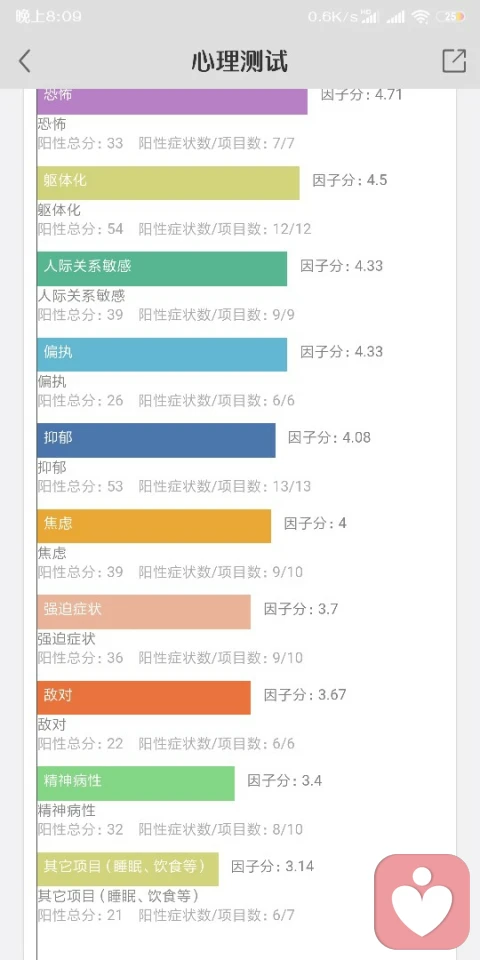
Task: Tap the 心理测试 page title
Action: (x=239, y=61)
